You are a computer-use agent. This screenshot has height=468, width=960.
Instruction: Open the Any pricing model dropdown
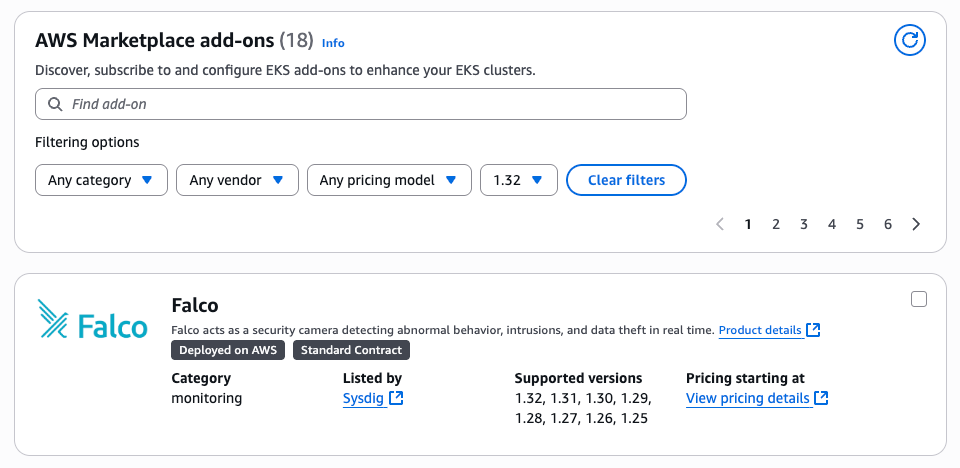389,180
